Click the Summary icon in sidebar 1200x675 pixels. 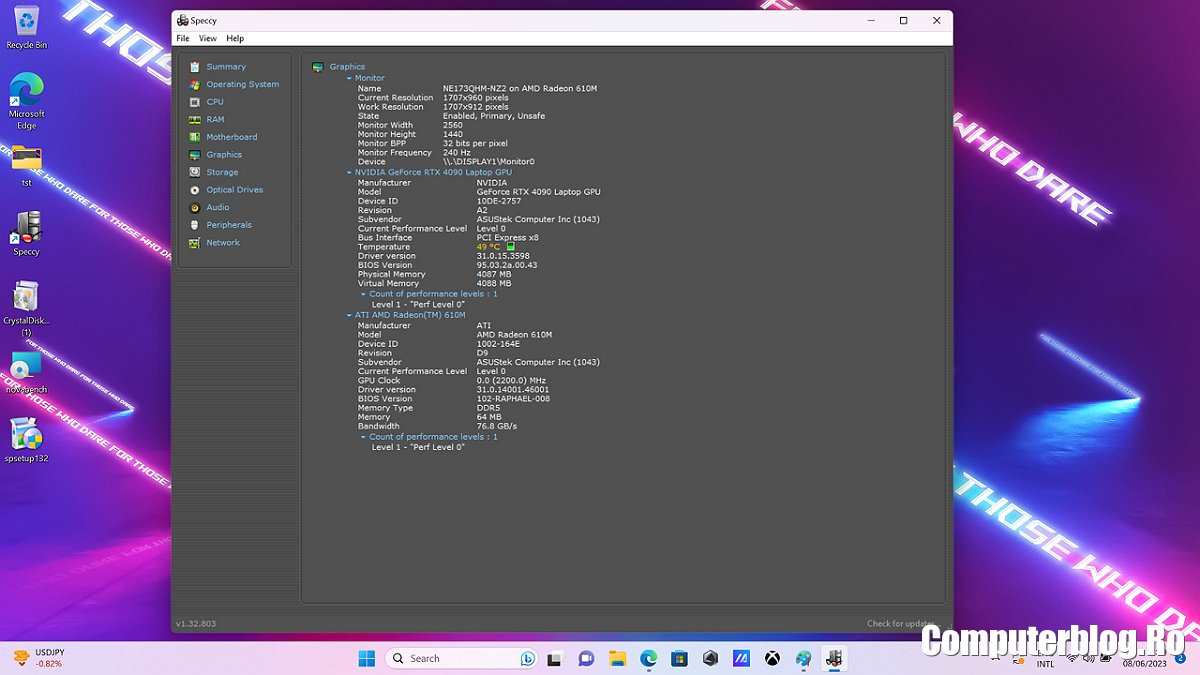pos(195,67)
